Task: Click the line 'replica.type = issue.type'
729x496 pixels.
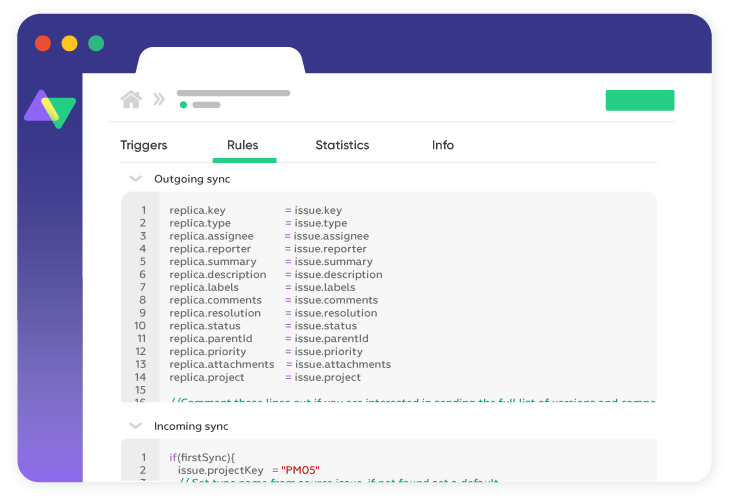Action: click(x=258, y=223)
